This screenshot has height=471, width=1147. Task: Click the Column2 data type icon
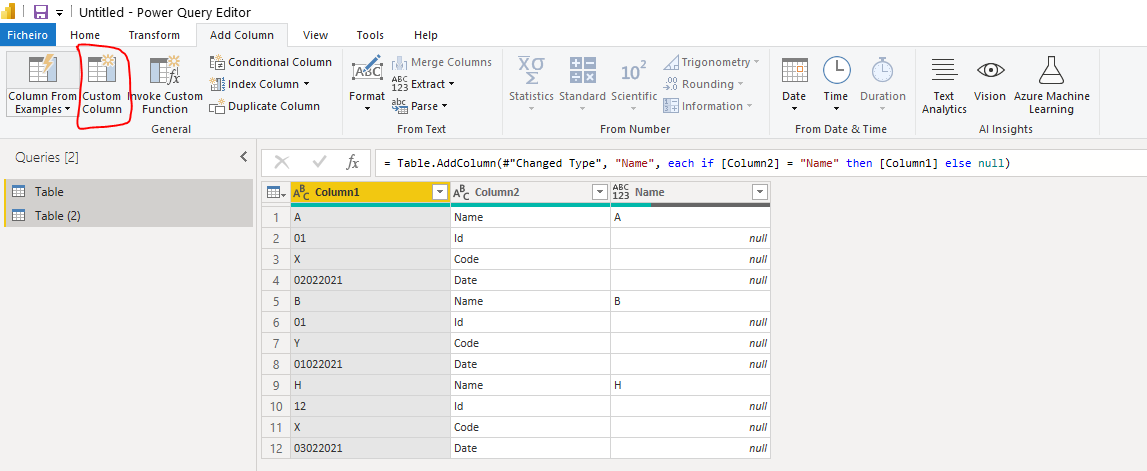pyautogui.click(x=461, y=192)
